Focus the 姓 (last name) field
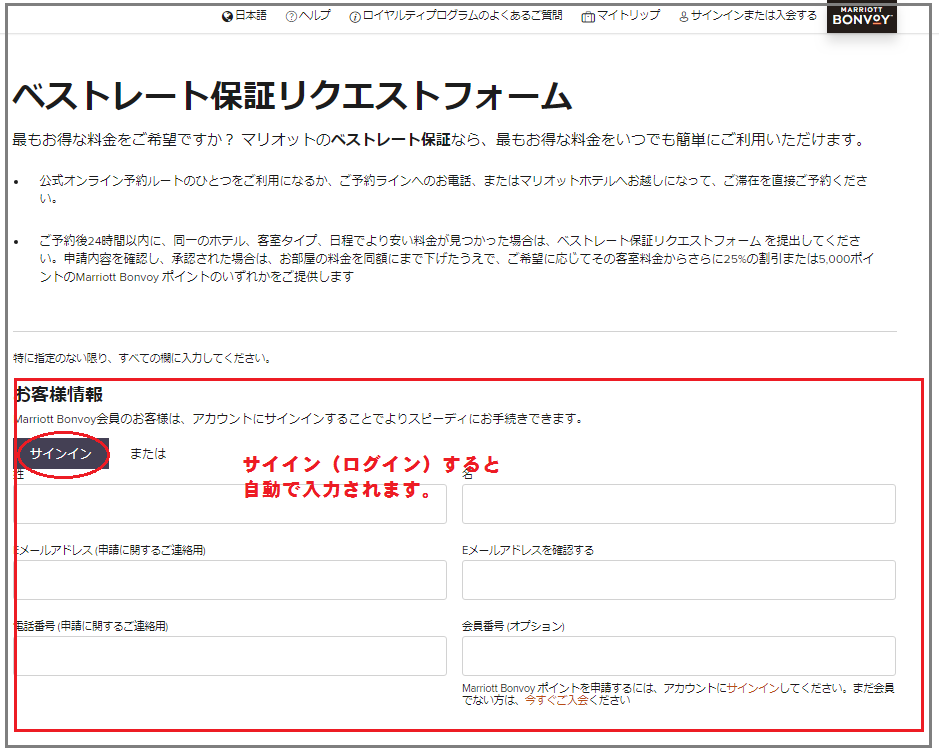 tap(231, 504)
